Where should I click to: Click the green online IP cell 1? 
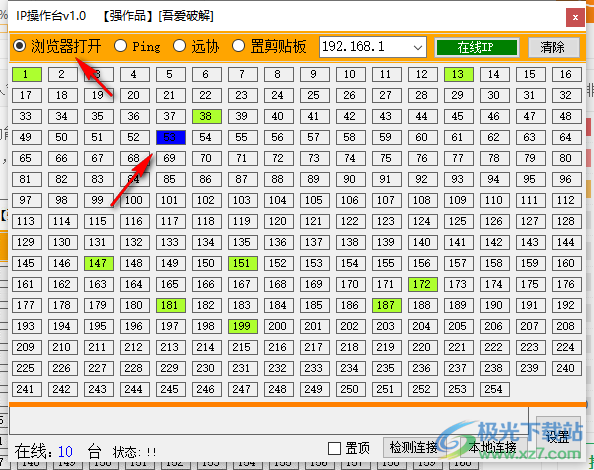point(27,74)
